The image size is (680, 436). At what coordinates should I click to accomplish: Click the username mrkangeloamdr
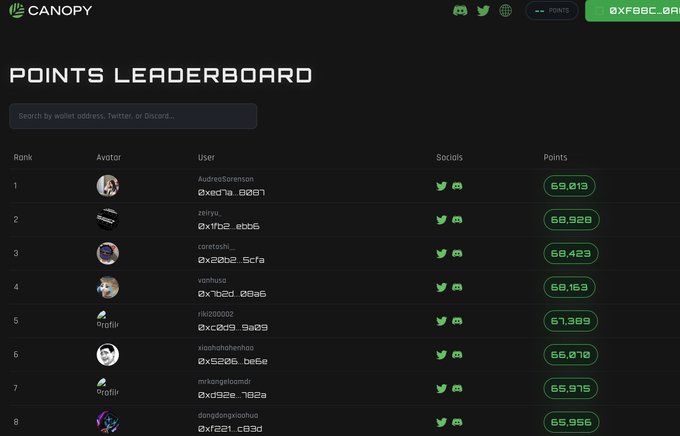[x=224, y=382]
